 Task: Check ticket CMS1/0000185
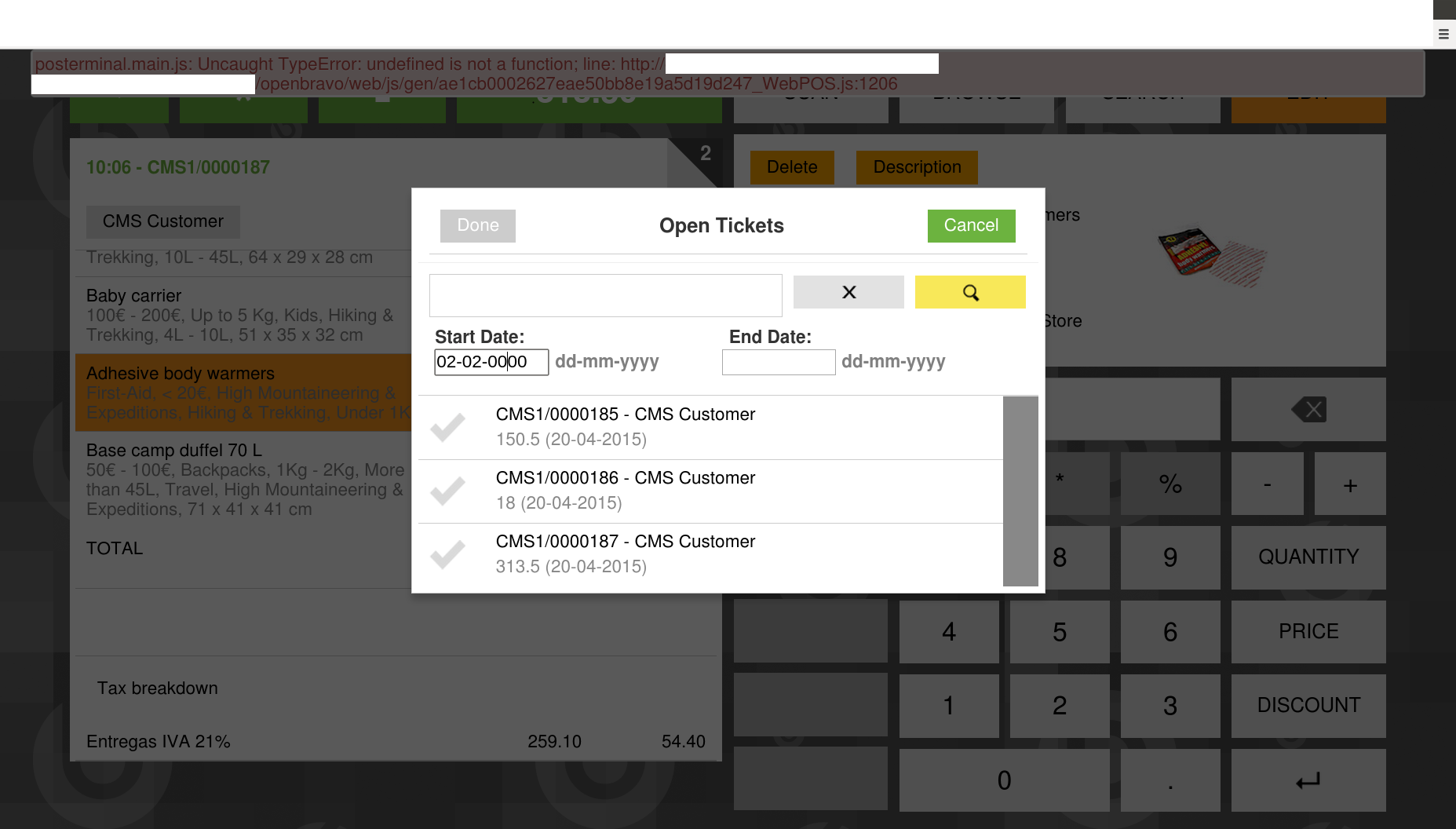(x=448, y=427)
